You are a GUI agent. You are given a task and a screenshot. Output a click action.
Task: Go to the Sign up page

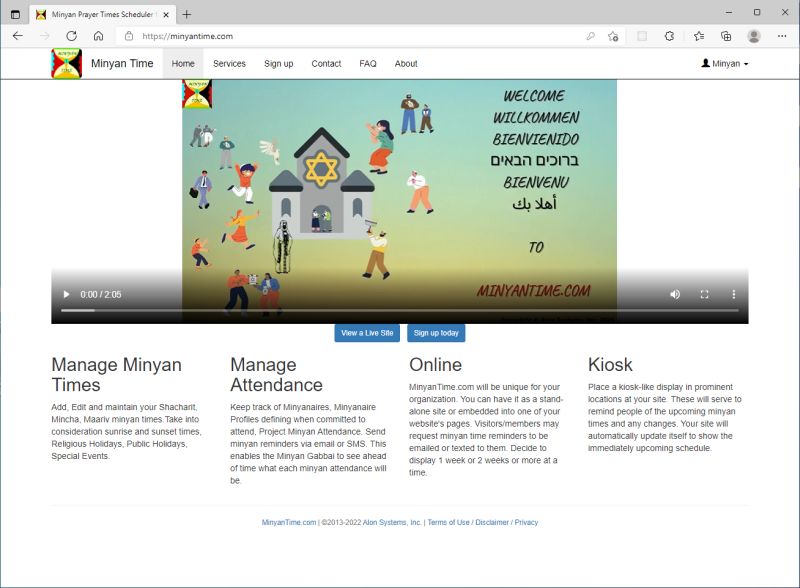[x=279, y=64]
